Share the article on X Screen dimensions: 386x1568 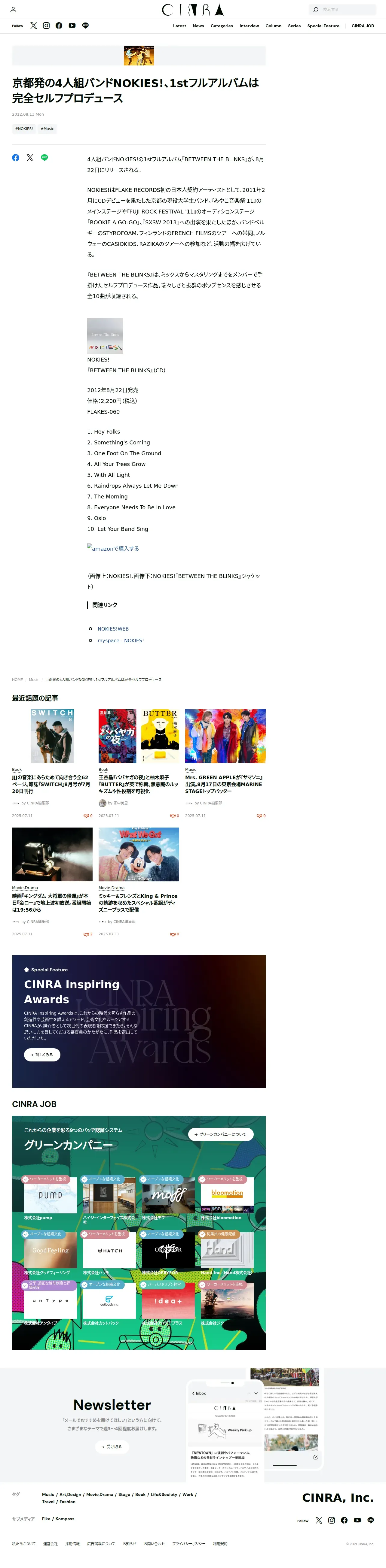(x=30, y=158)
